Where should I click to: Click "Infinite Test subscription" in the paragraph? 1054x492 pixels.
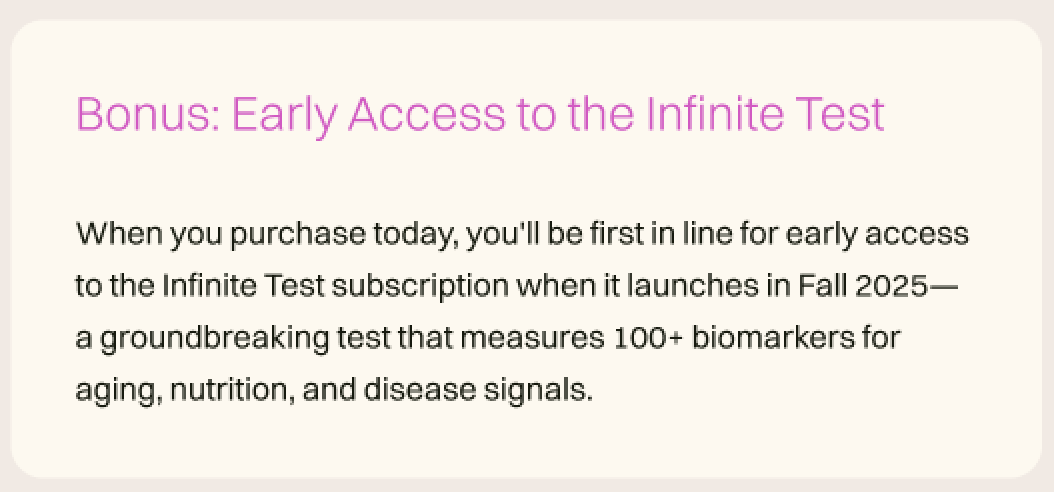334,287
